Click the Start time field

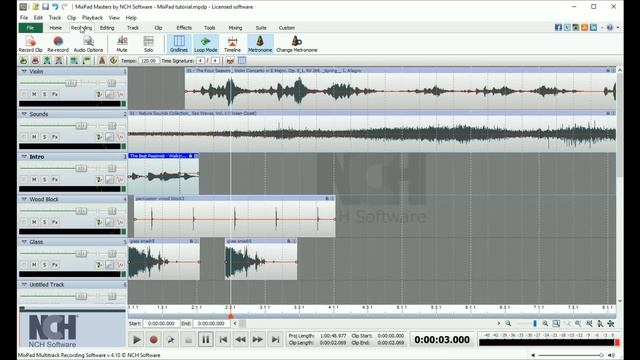(161, 323)
